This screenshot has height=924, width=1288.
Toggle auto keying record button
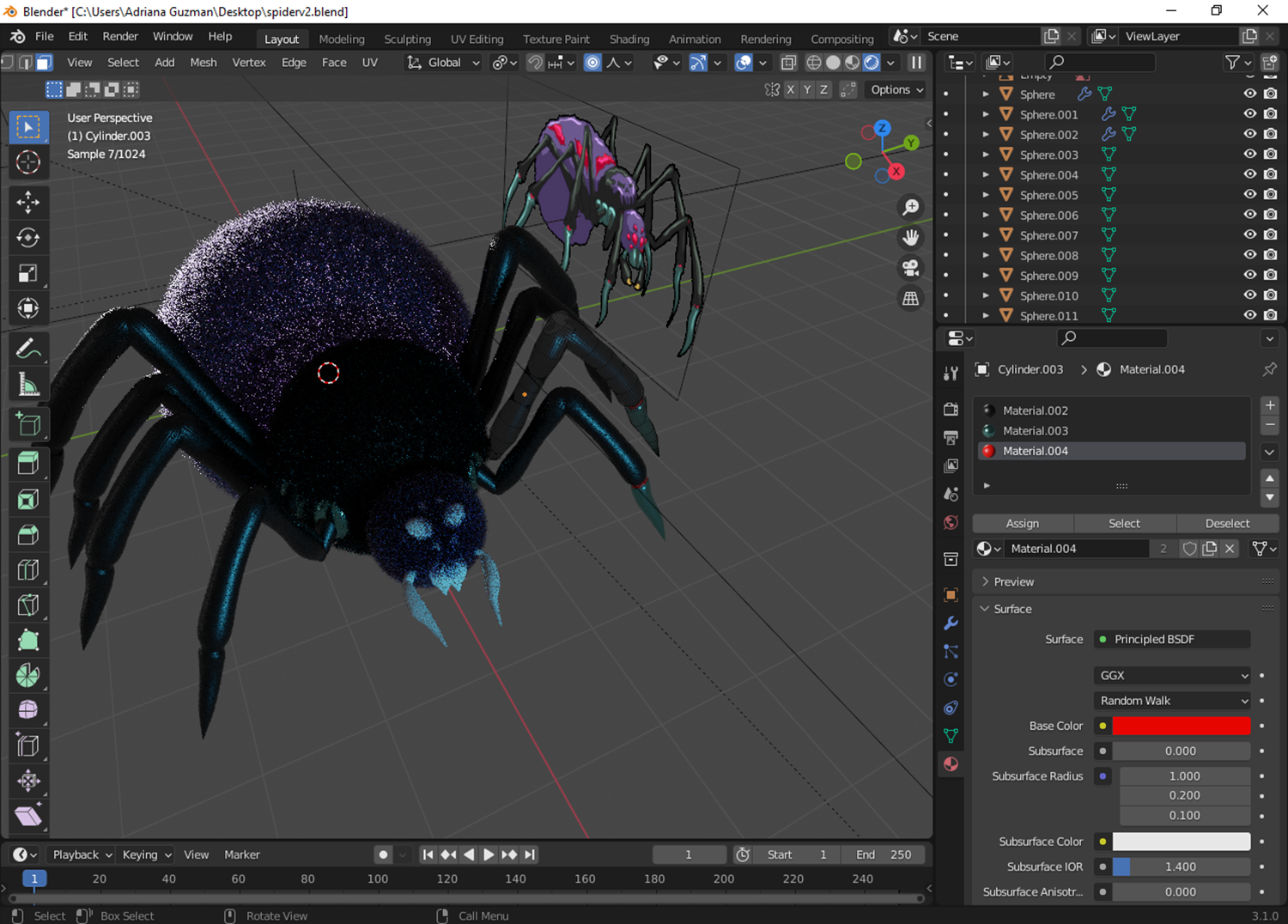click(384, 854)
